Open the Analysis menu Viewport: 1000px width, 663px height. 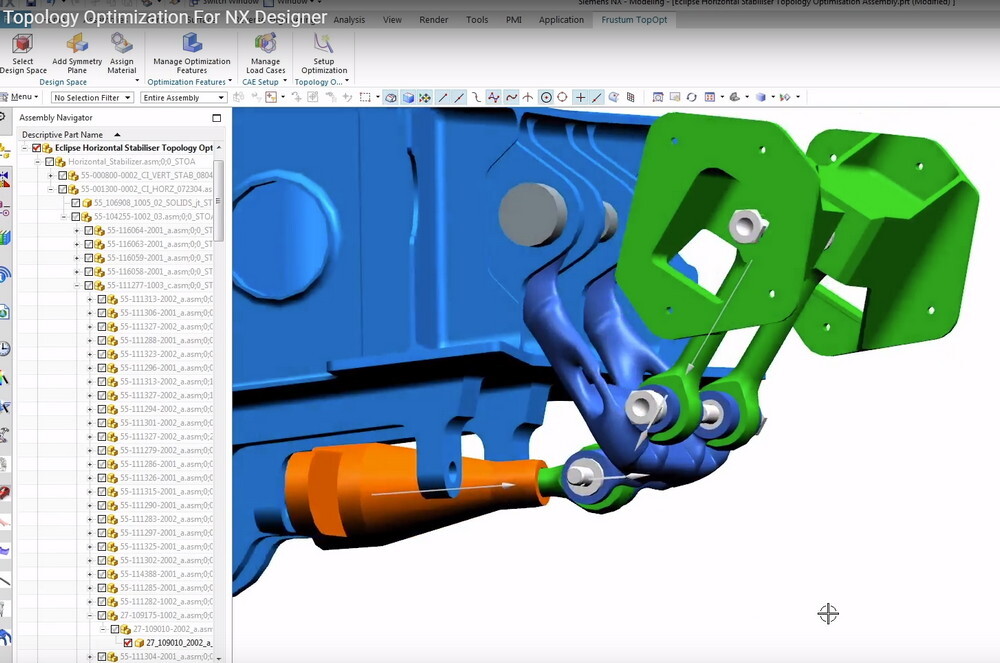(349, 19)
